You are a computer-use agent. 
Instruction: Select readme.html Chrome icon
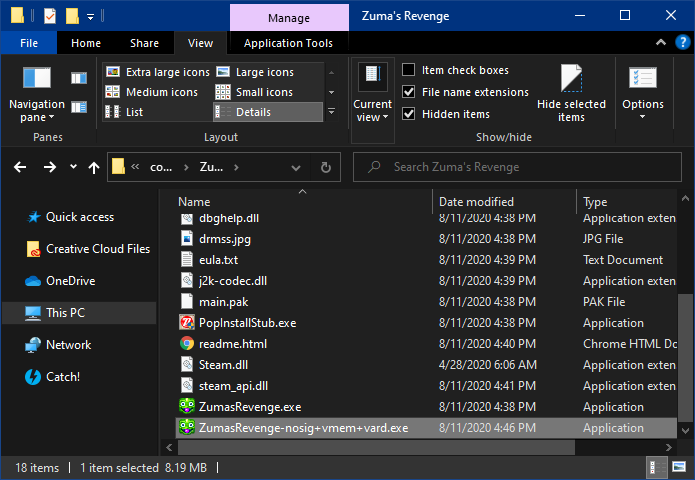(x=187, y=343)
